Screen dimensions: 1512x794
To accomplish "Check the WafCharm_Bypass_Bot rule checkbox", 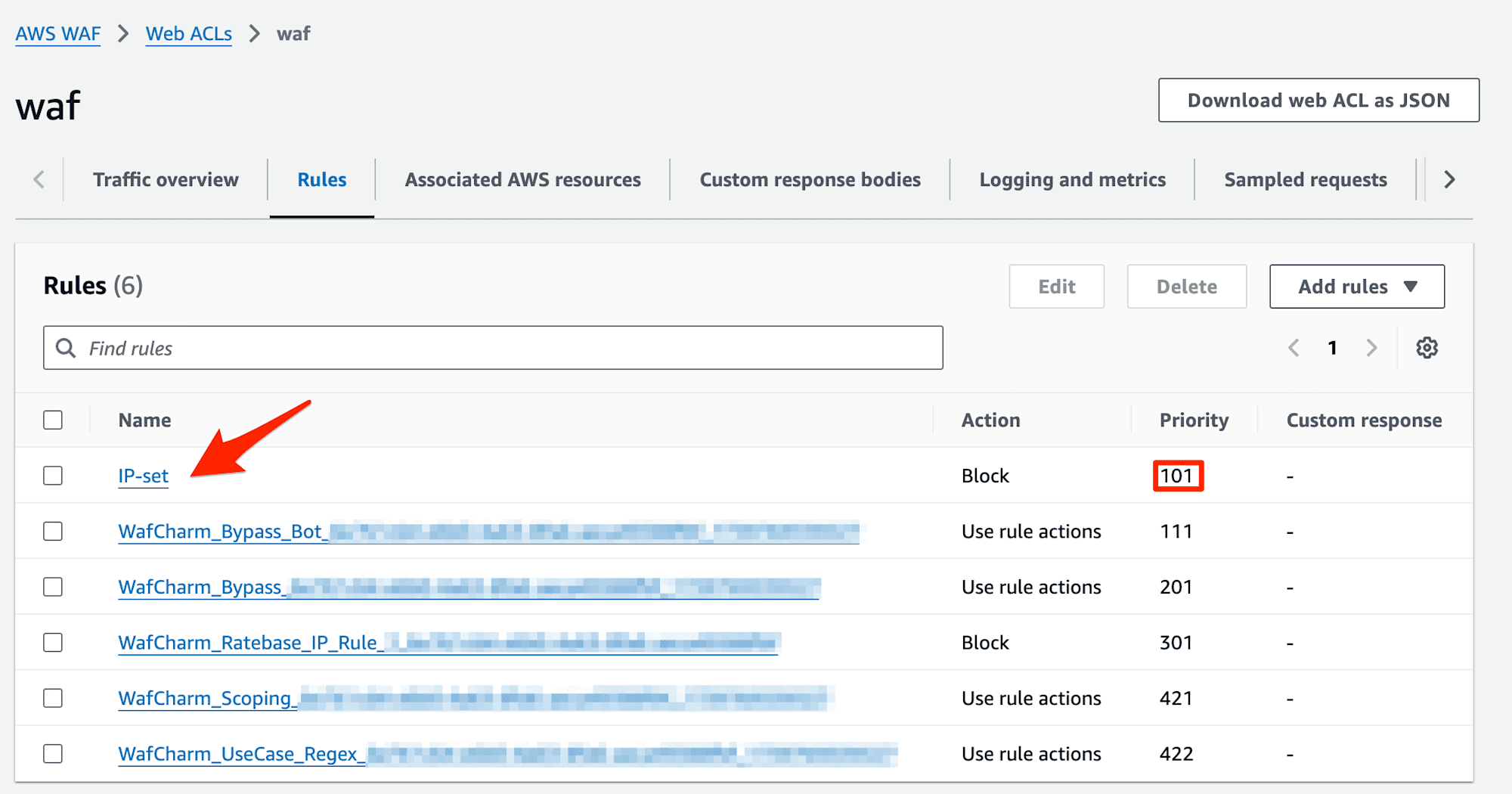I will click(53, 532).
